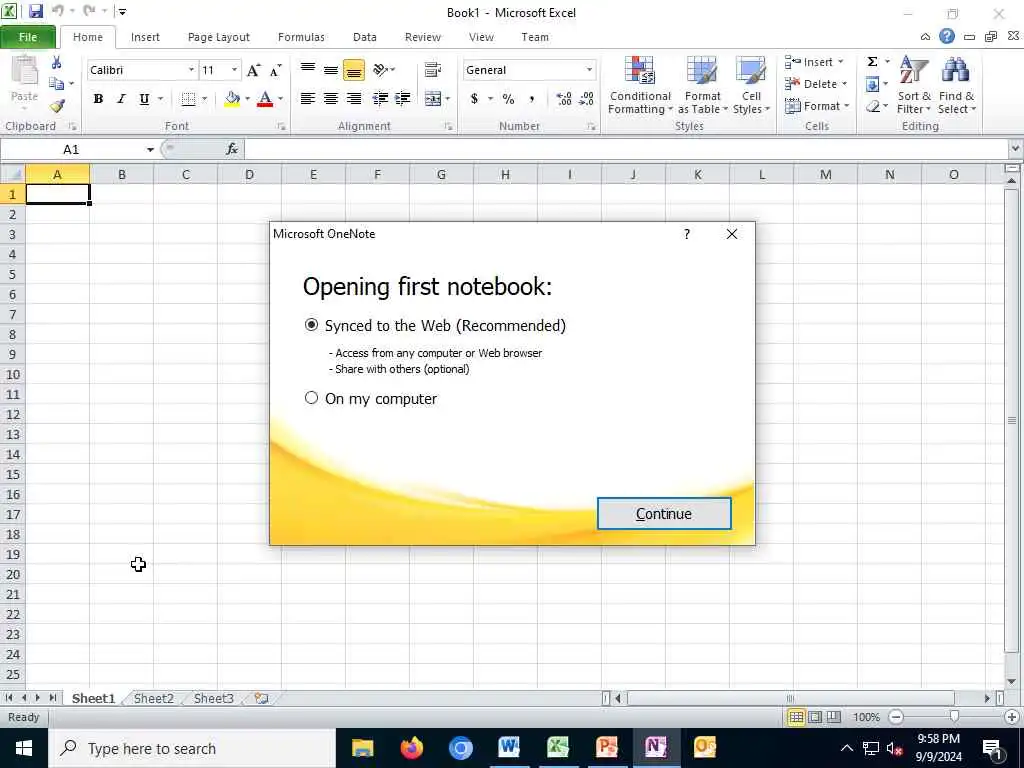The width and height of the screenshot is (1024, 768).
Task: Click Insert Function fx icon
Action: pos(232,150)
